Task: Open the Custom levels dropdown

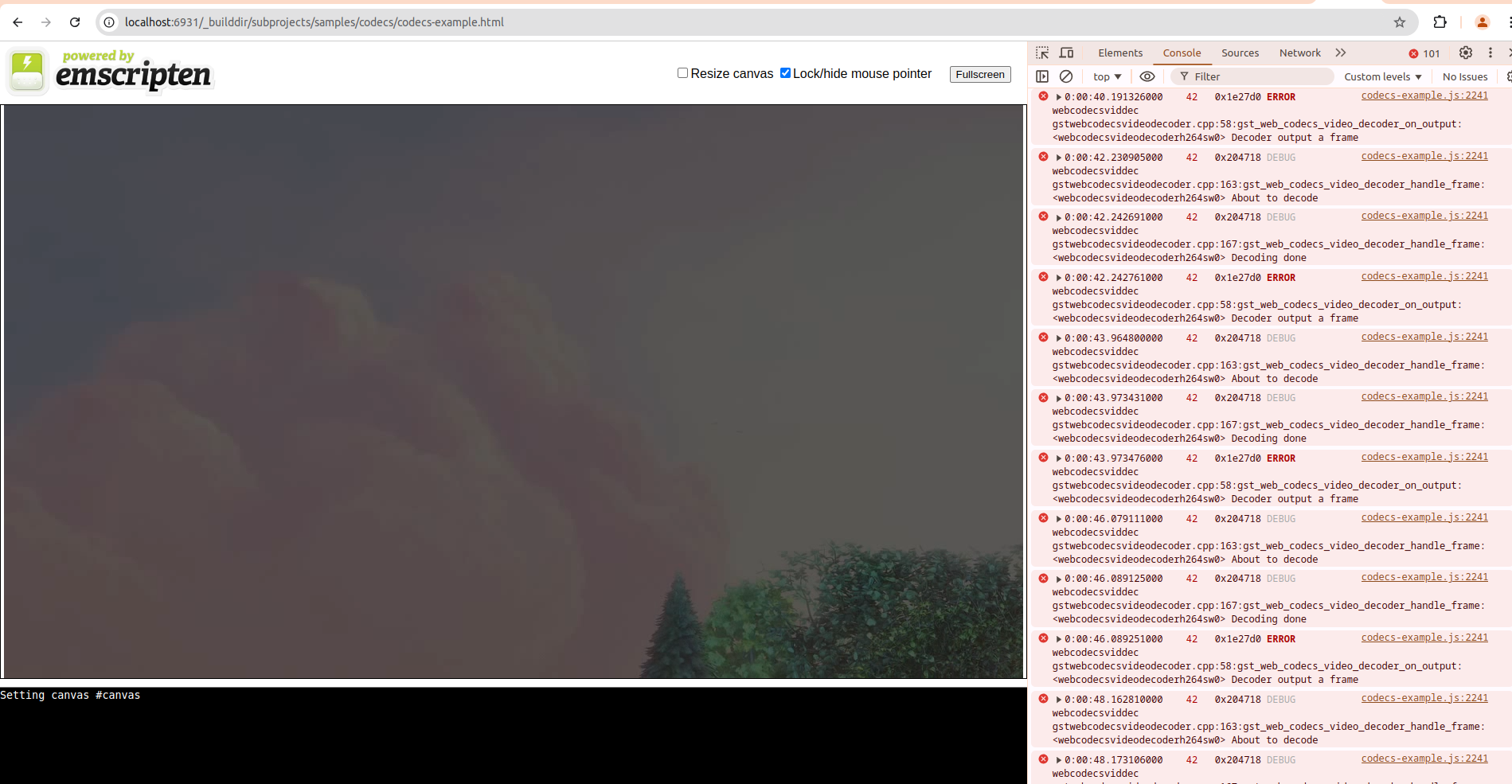Action: 1382,76
